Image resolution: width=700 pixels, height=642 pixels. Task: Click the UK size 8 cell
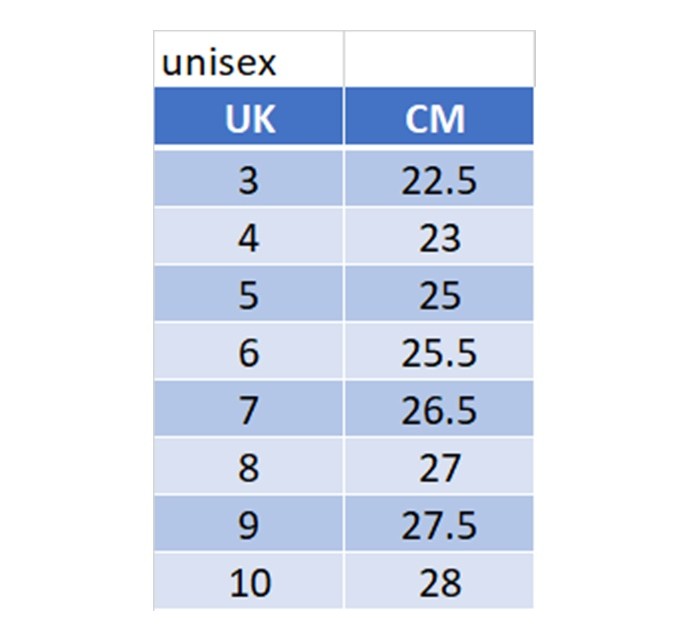tap(248, 467)
